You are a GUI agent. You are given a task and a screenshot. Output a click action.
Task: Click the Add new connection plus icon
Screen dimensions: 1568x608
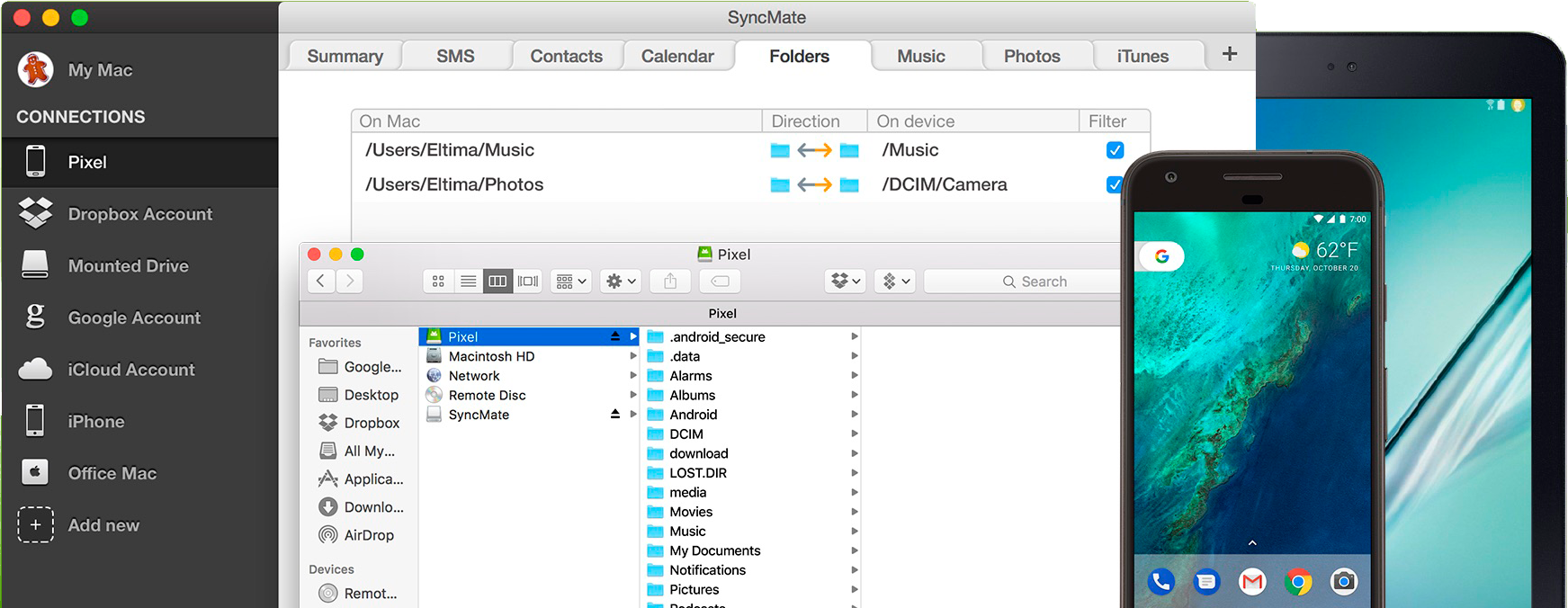click(35, 524)
